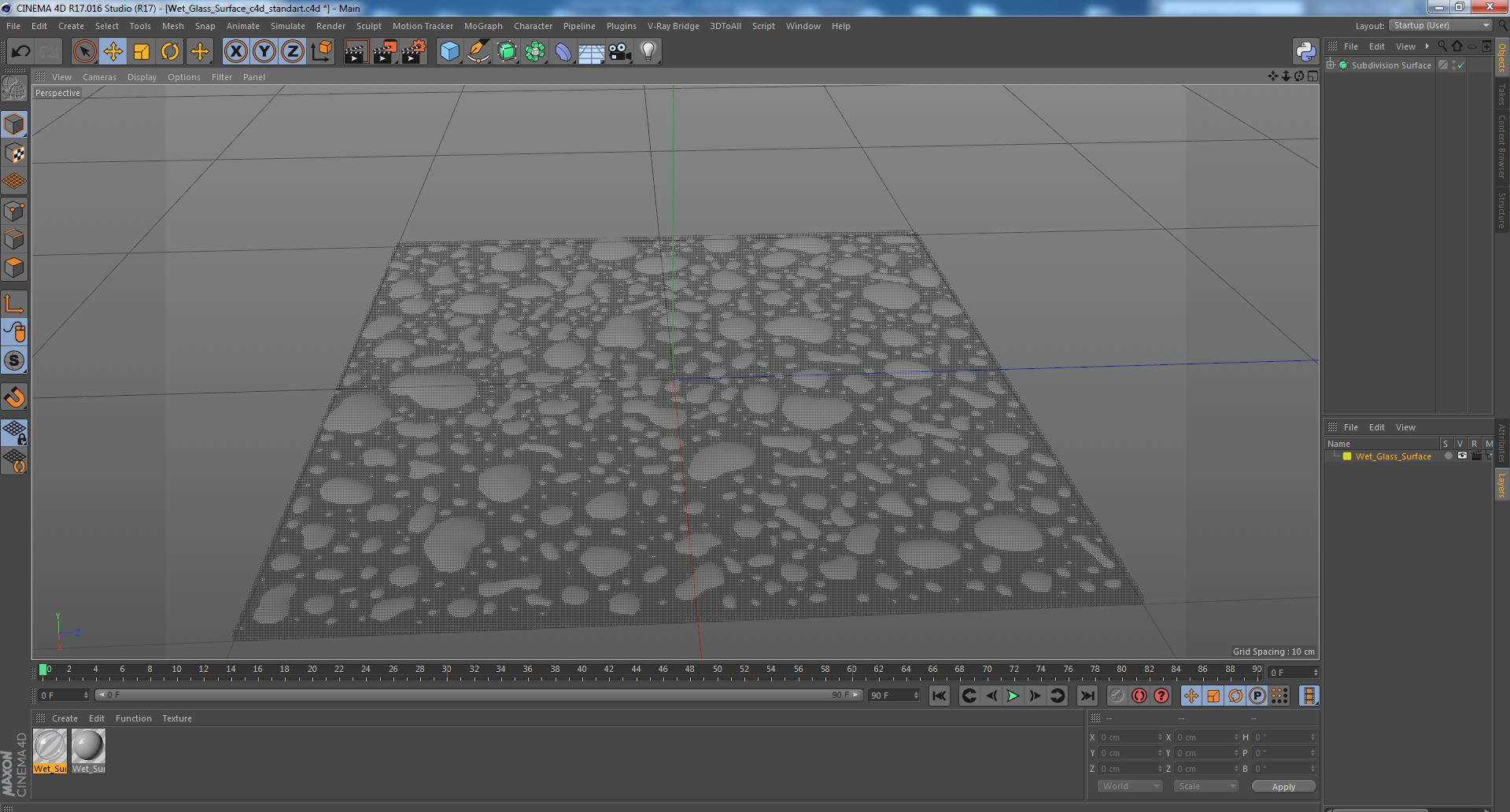Click the preview range slider bar

478,695
